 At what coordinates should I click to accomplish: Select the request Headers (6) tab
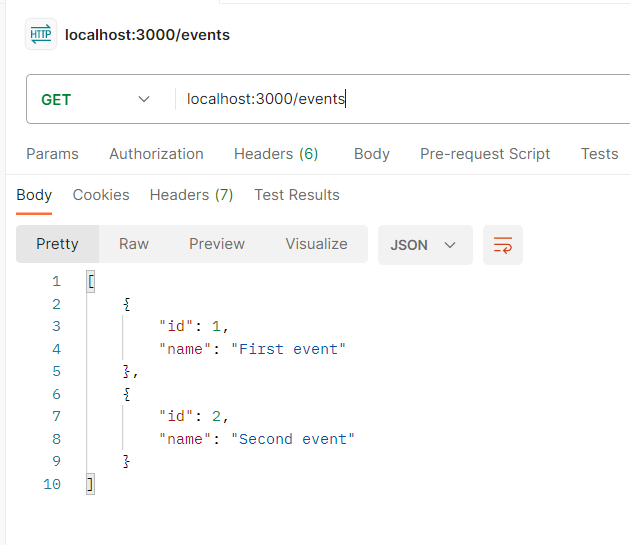(276, 154)
